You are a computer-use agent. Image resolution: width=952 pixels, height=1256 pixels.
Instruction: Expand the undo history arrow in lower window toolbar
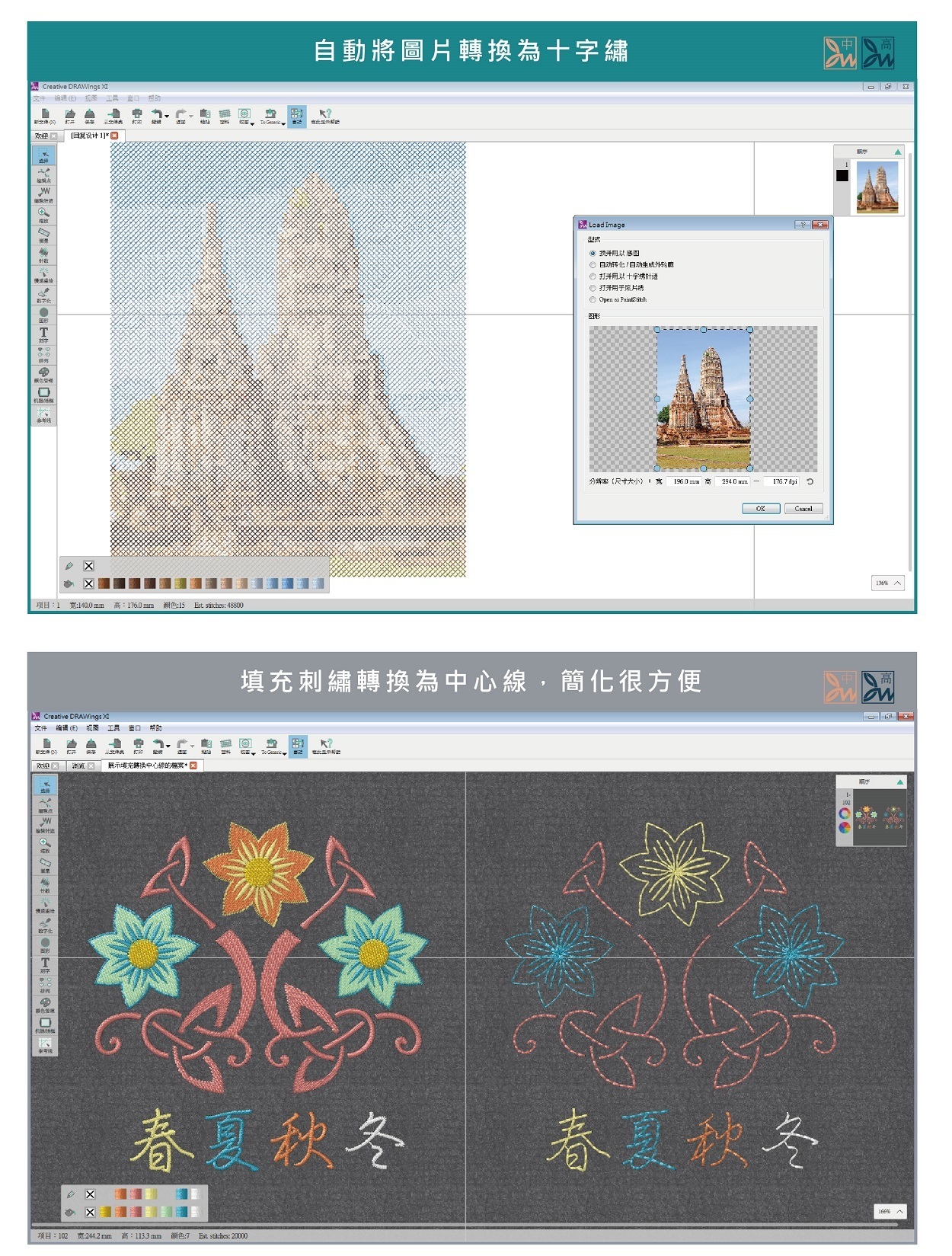168,746
